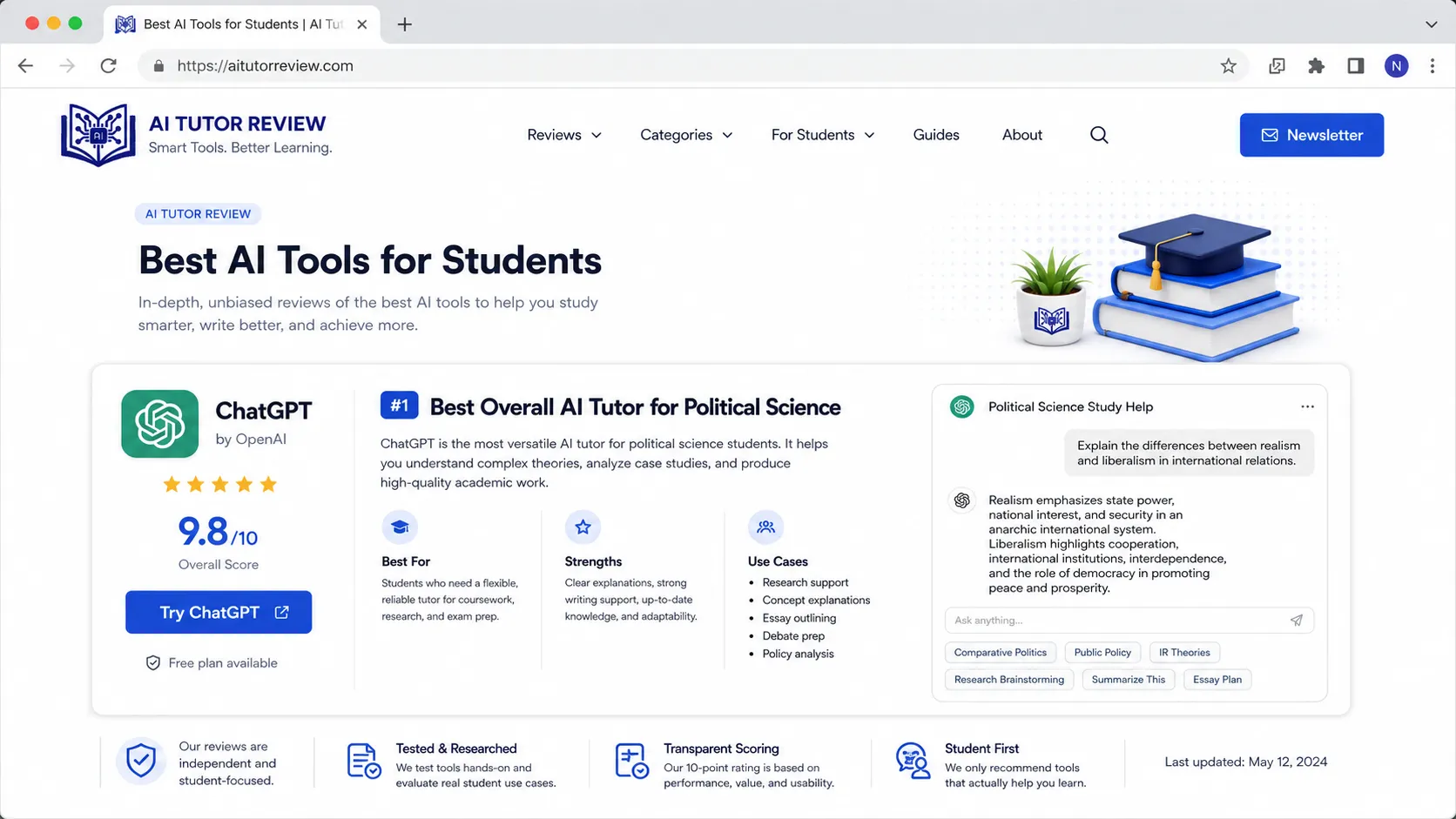Viewport: 1456px width, 819px height.
Task: Click the ChatGPT green logo icon
Action: coord(160,424)
